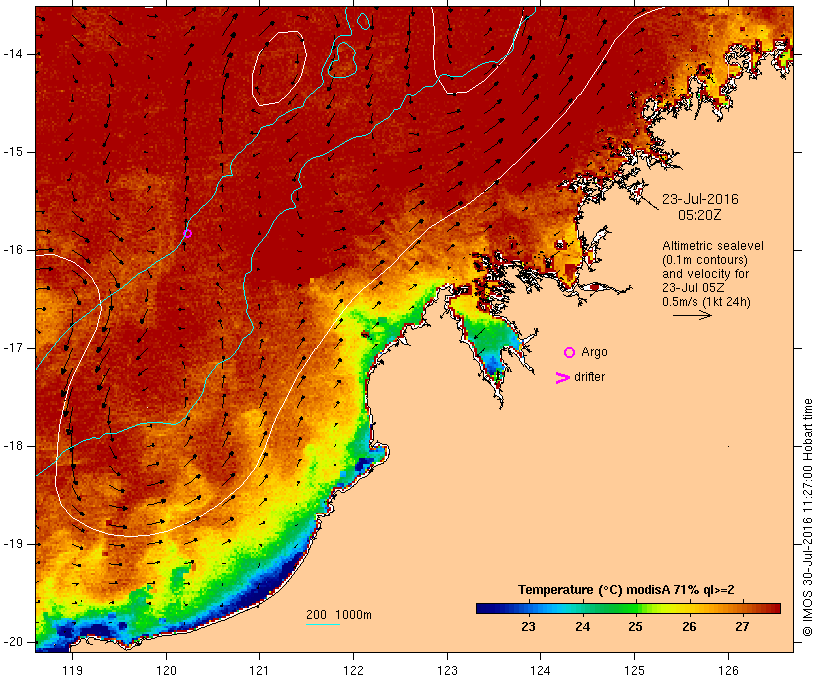The image size is (820, 680).
Task: Click the Argo float marker near 120E 16S
Action: pyautogui.click(x=188, y=234)
